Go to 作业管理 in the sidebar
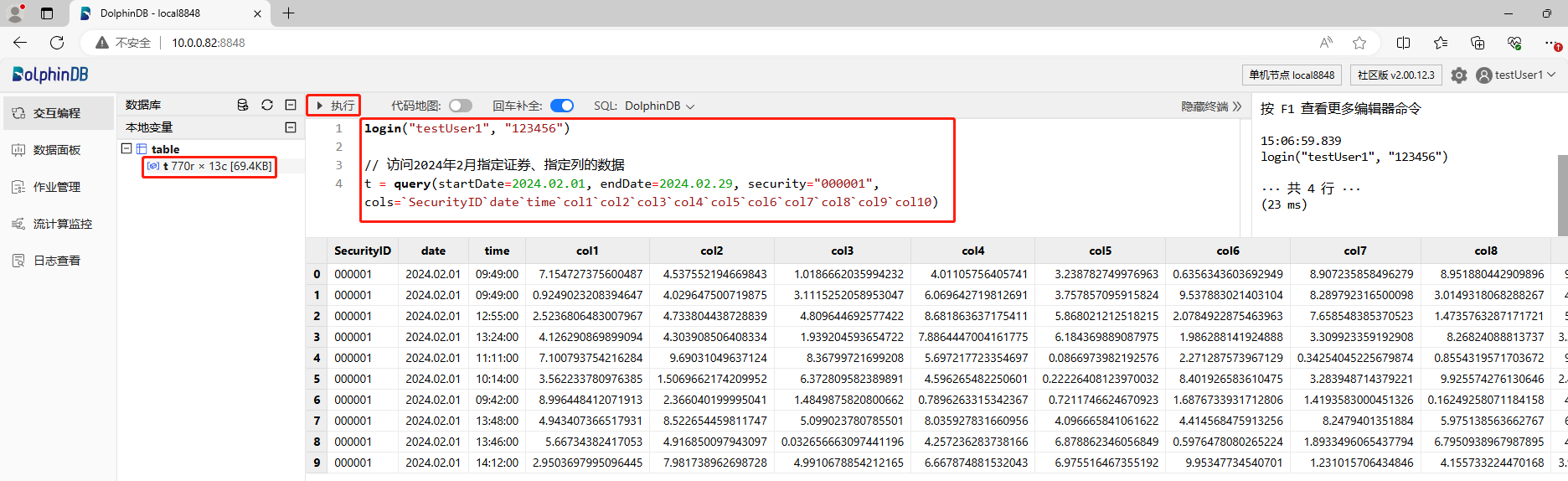Image resolution: width=1568 pixels, height=481 pixels. click(x=57, y=187)
